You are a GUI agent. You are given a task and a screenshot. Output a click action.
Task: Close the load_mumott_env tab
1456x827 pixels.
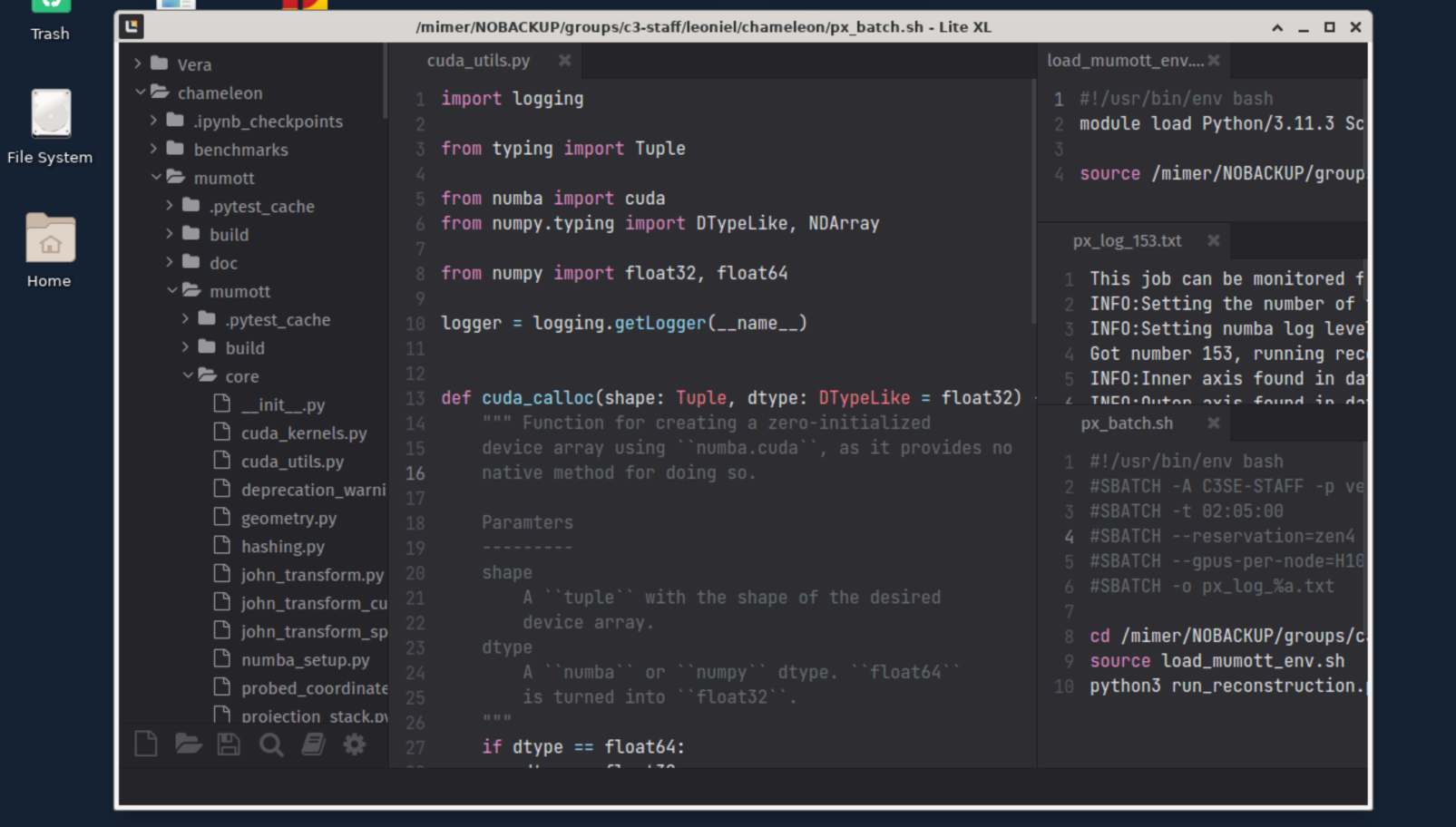point(1214,60)
